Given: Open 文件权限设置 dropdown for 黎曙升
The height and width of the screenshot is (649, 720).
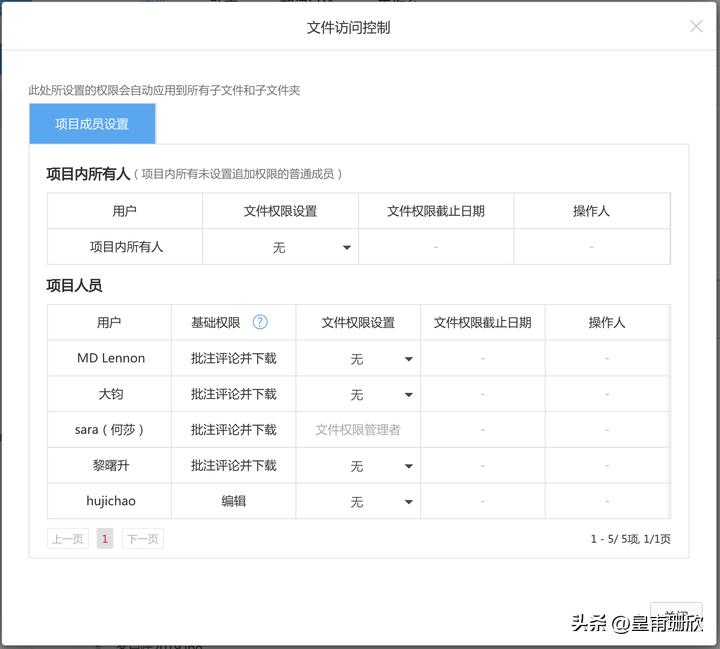Looking at the screenshot, I should click(x=358, y=466).
